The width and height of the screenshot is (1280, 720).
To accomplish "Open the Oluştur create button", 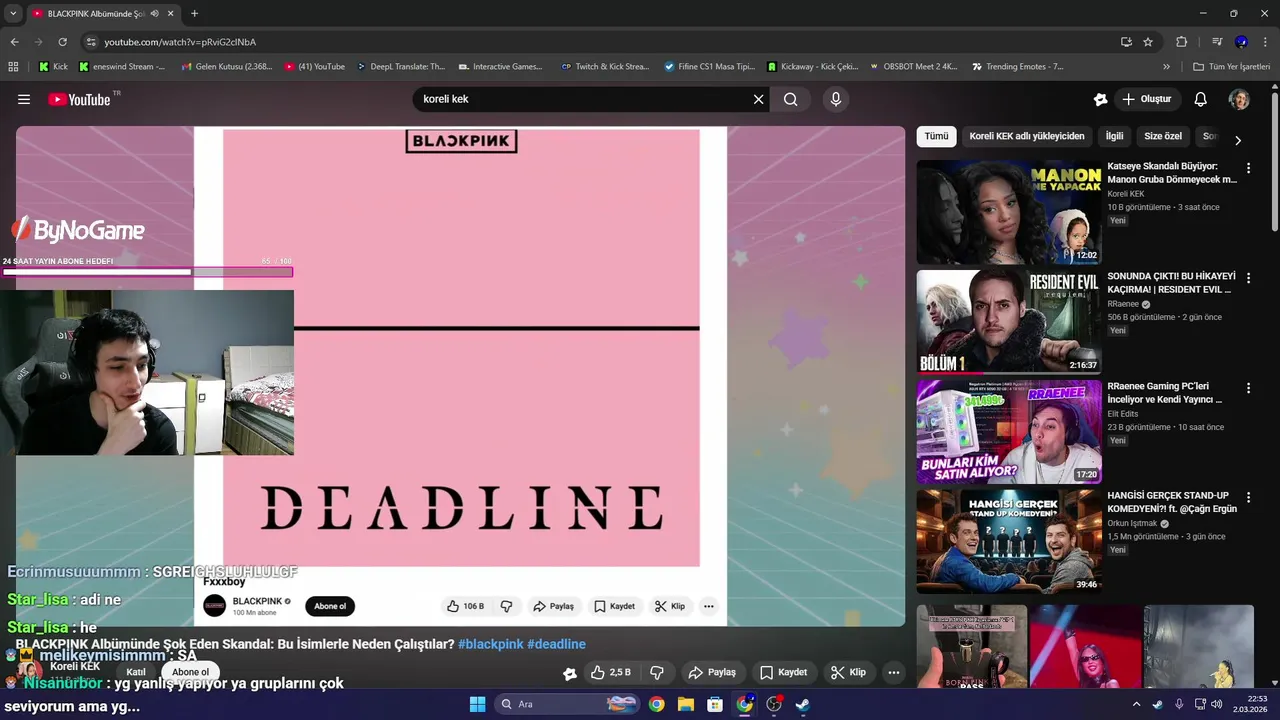I will click(1148, 99).
